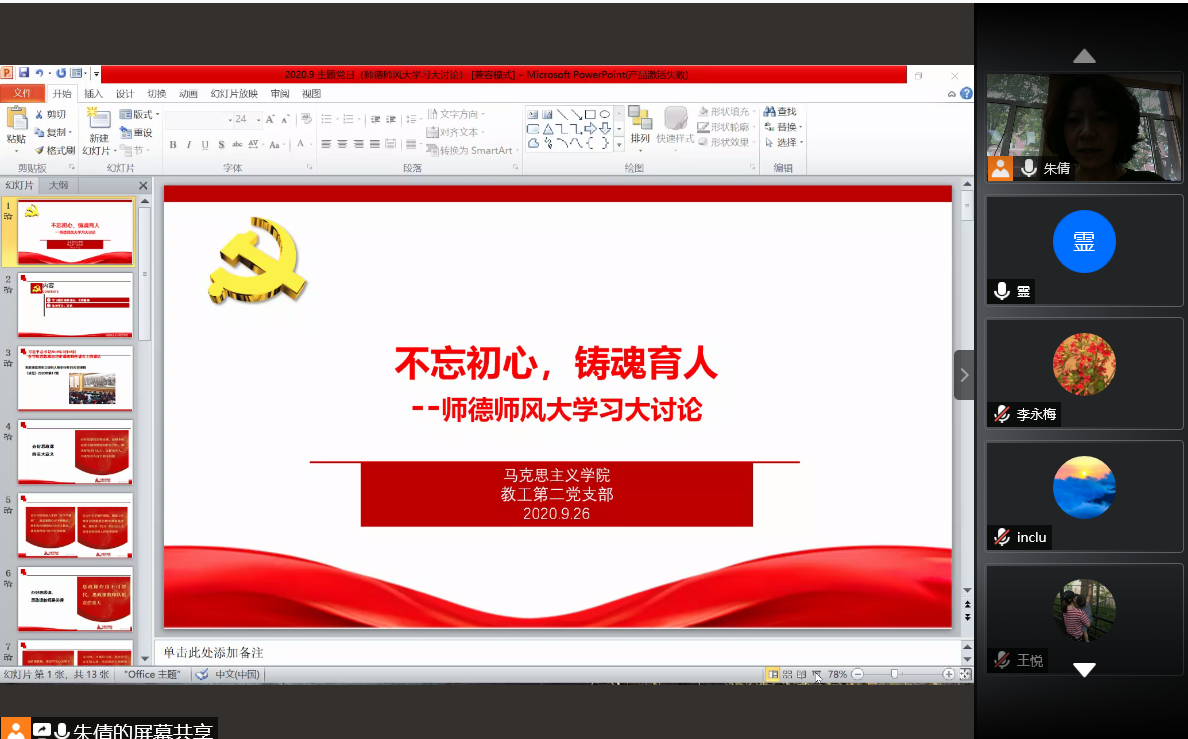Expand the meeting panel side arrow
This screenshot has height=739, width=1188.
(x=964, y=374)
